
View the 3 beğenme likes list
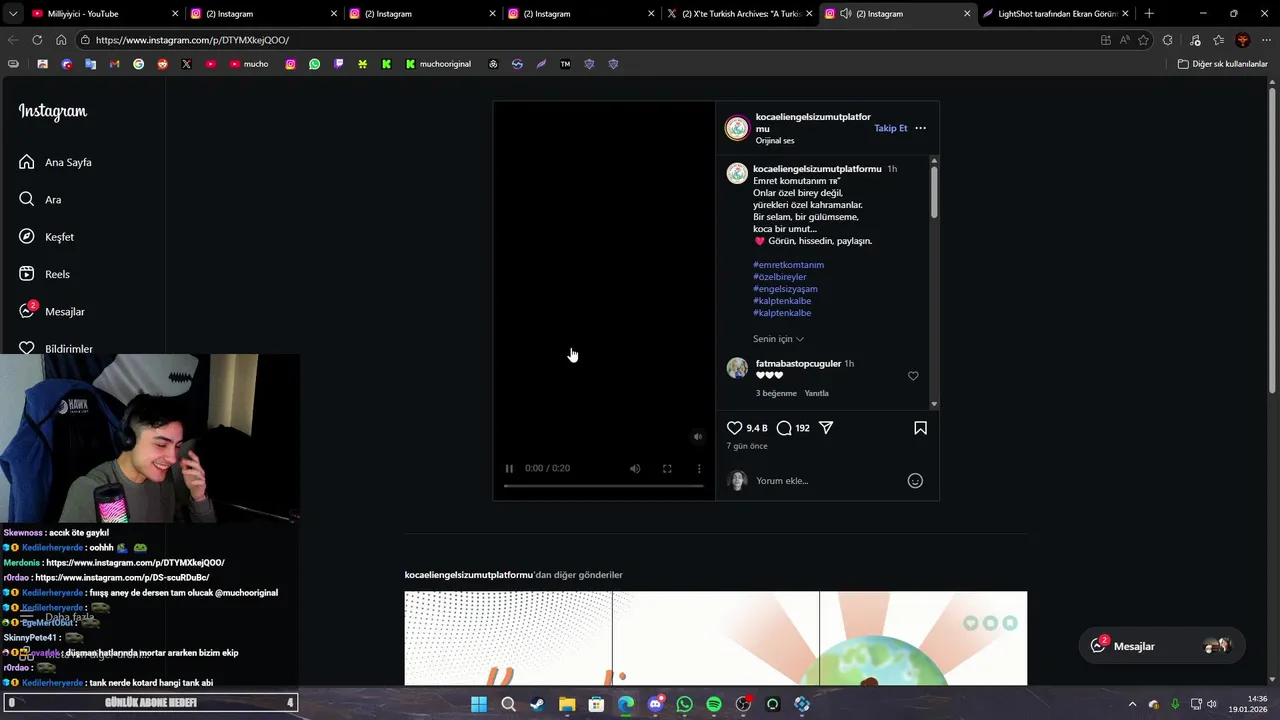[776, 393]
